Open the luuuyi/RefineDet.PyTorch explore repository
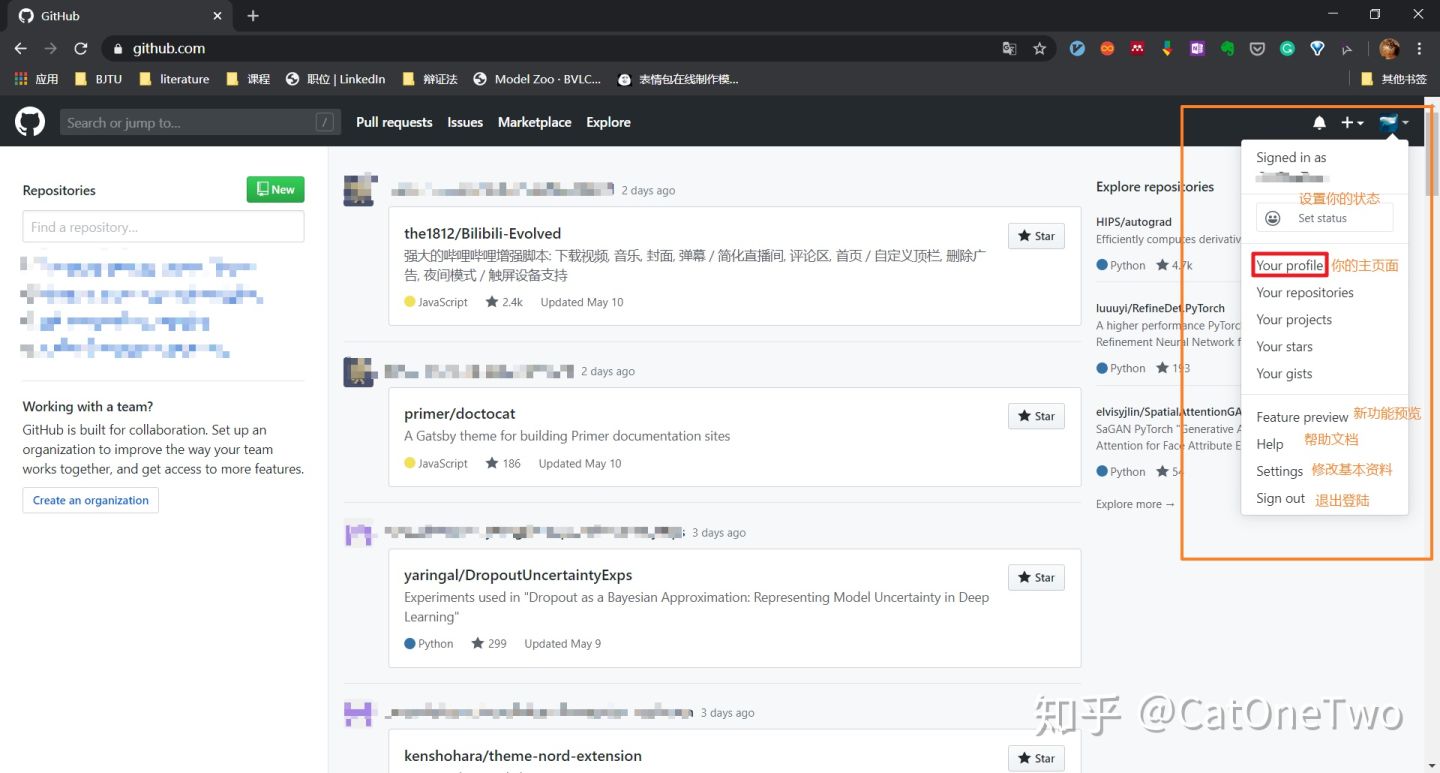Image resolution: width=1440 pixels, height=773 pixels. pos(1160,308)
